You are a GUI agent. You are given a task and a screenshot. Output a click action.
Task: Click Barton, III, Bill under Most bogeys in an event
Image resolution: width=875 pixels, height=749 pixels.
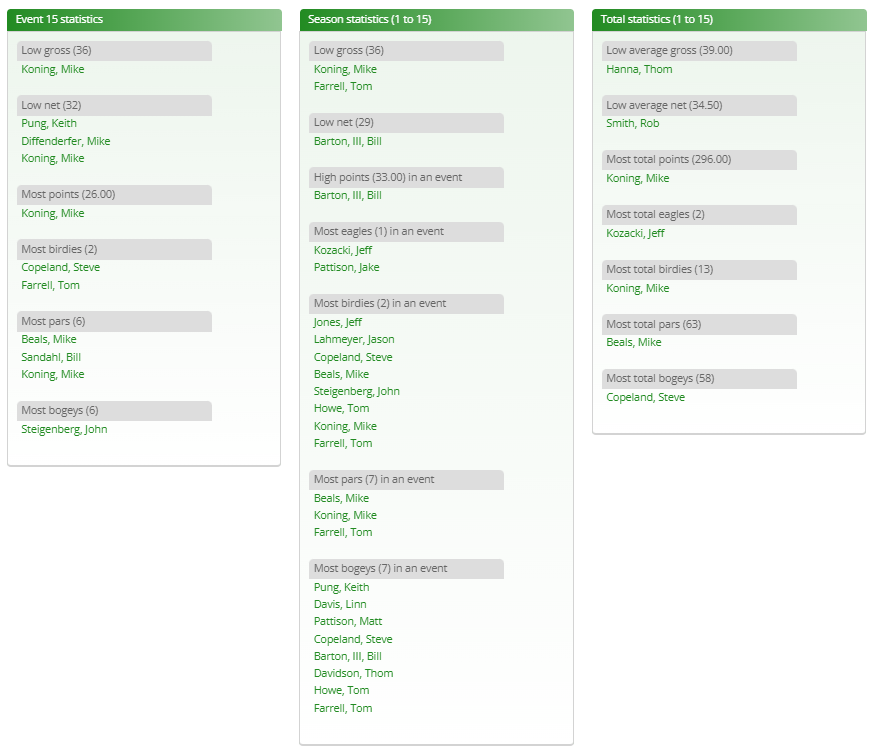(348, 656)
